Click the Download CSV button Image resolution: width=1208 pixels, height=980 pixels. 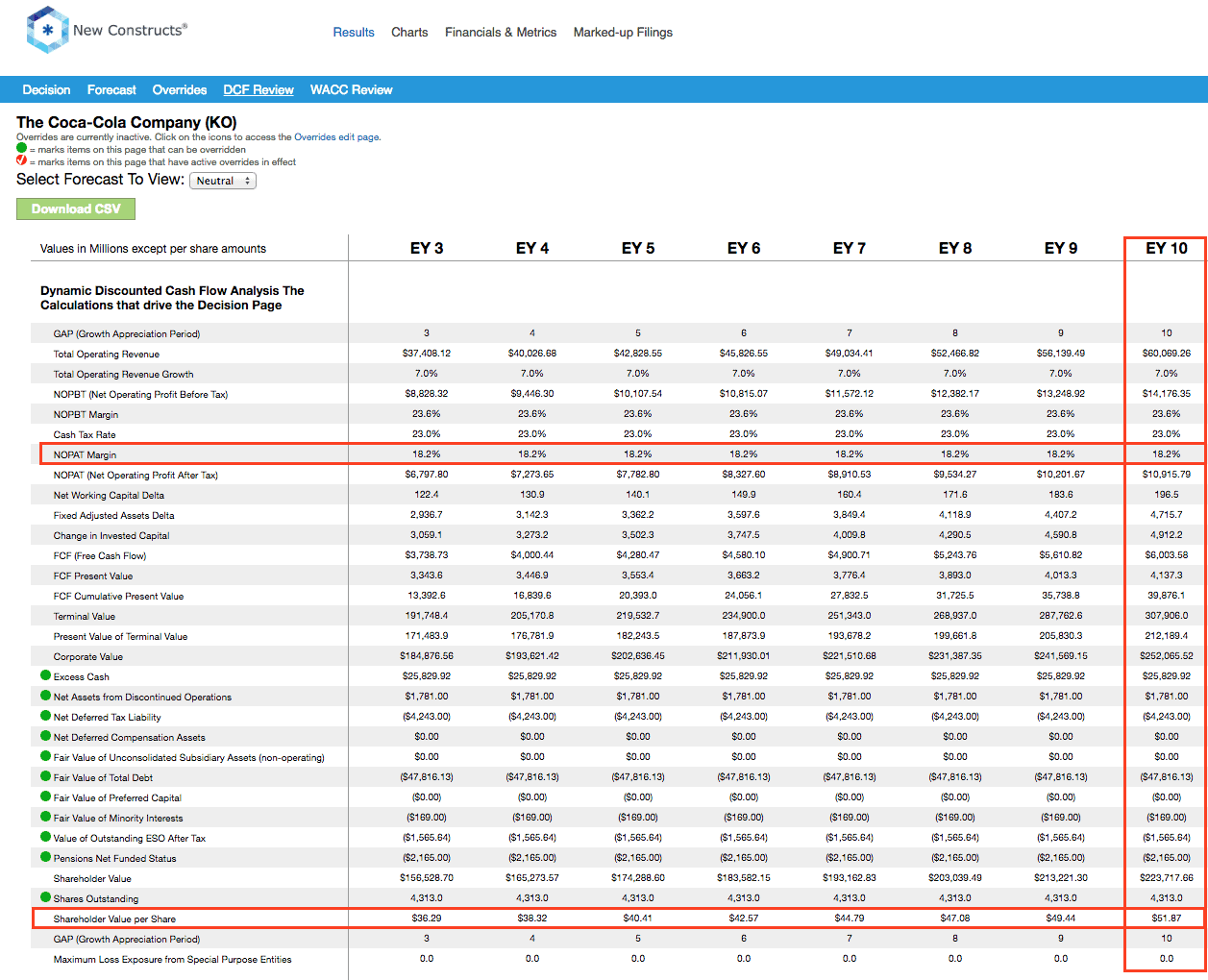tap(76, 208)
